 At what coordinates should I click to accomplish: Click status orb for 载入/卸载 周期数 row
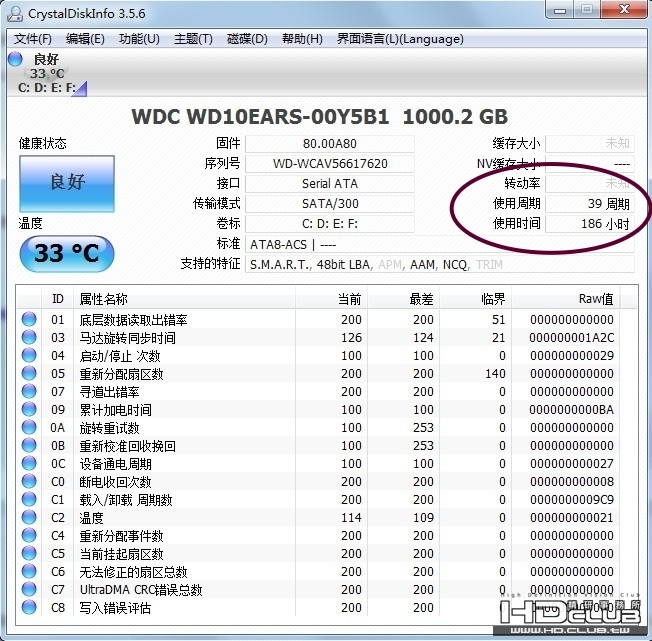(29, 499)
